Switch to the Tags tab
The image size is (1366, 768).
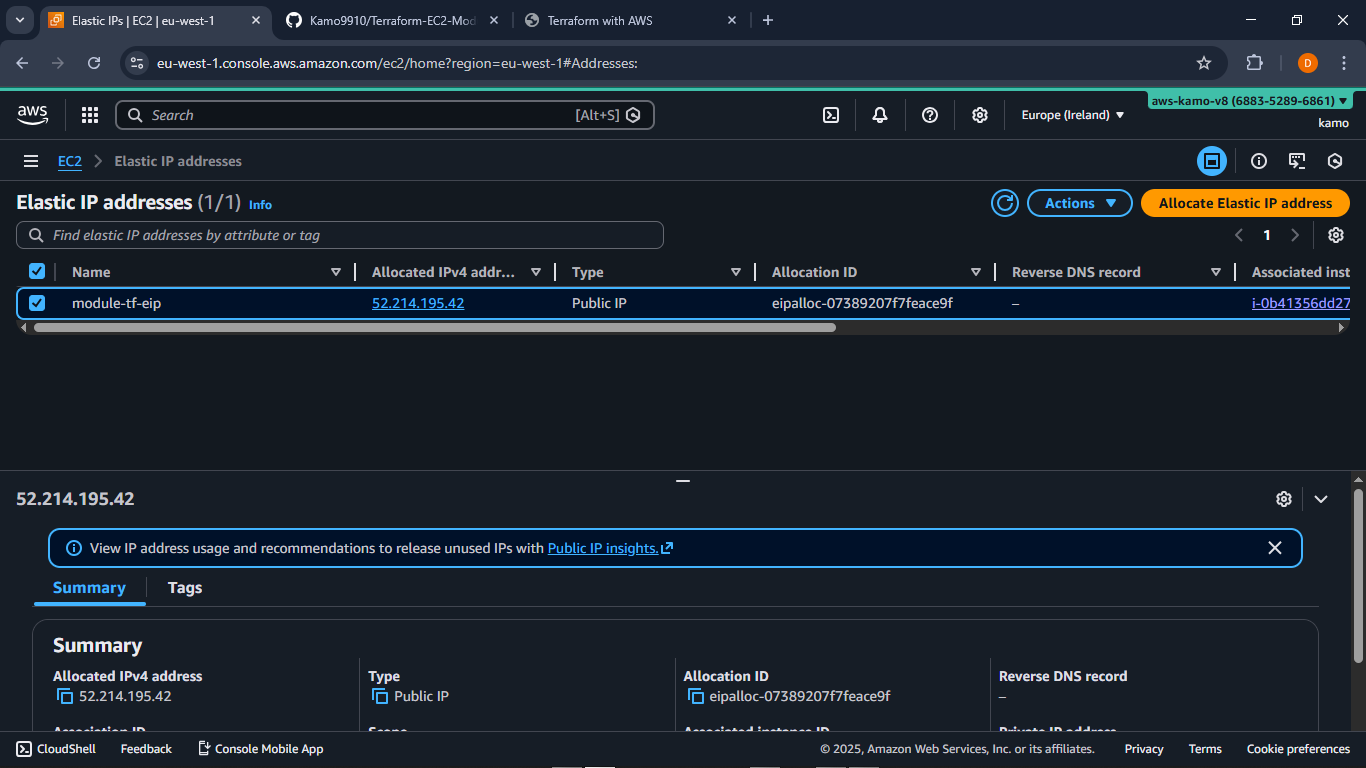[185, 588]
